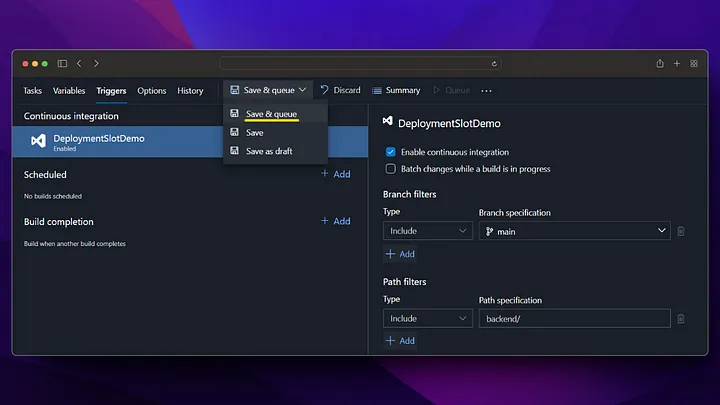Add a new path filter

coord(400,341)
